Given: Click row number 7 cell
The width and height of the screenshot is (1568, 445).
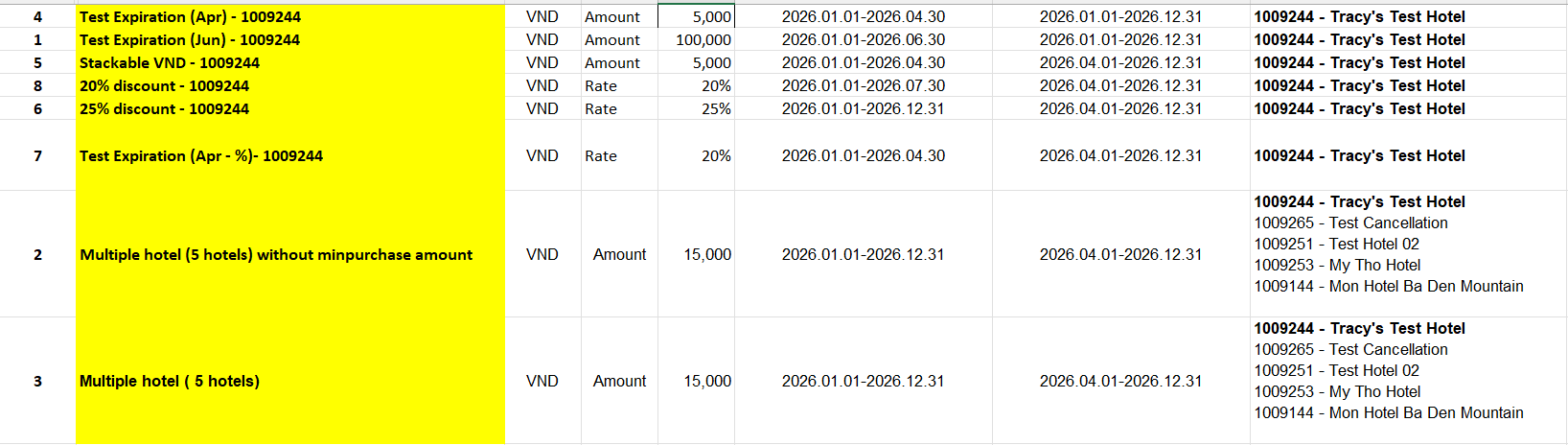Looking at the screenshot, I should pyautogui.click(x=38, y=156).
